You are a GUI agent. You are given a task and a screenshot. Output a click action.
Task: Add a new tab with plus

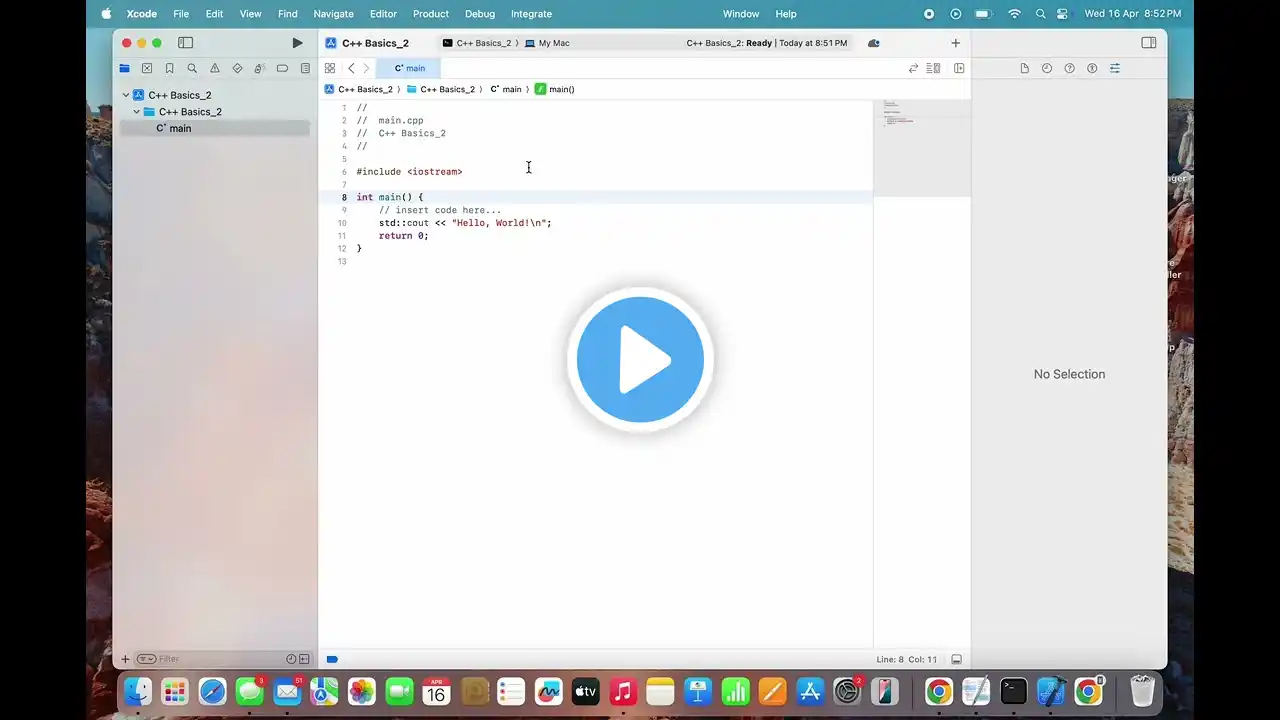[x=955, y=43]
